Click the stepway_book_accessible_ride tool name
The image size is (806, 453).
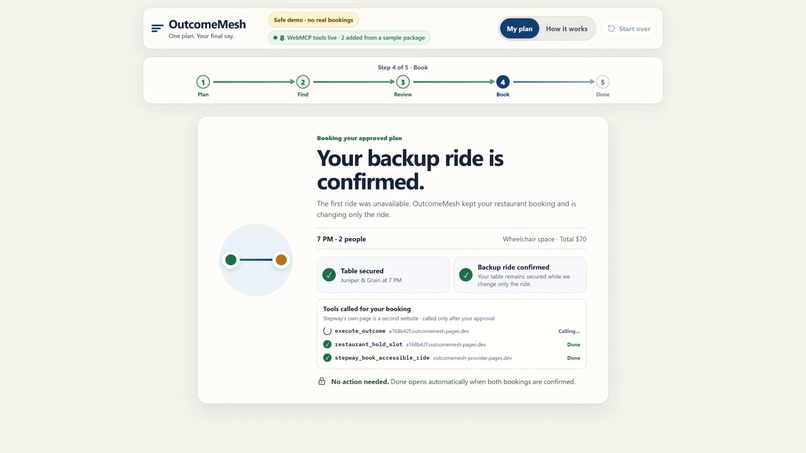click(x=382, y=358)
